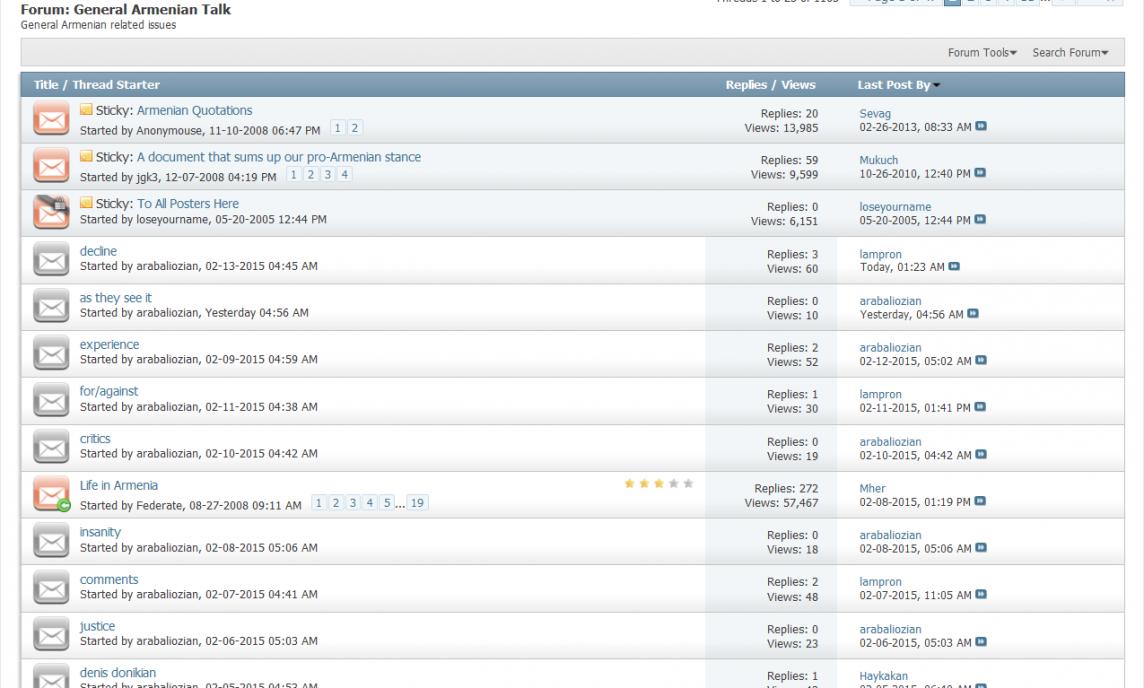The width and height of the screenshot is (1144, 688).
Task: Click the gray envelope icon for insanity thread
Action: [50, 541]
